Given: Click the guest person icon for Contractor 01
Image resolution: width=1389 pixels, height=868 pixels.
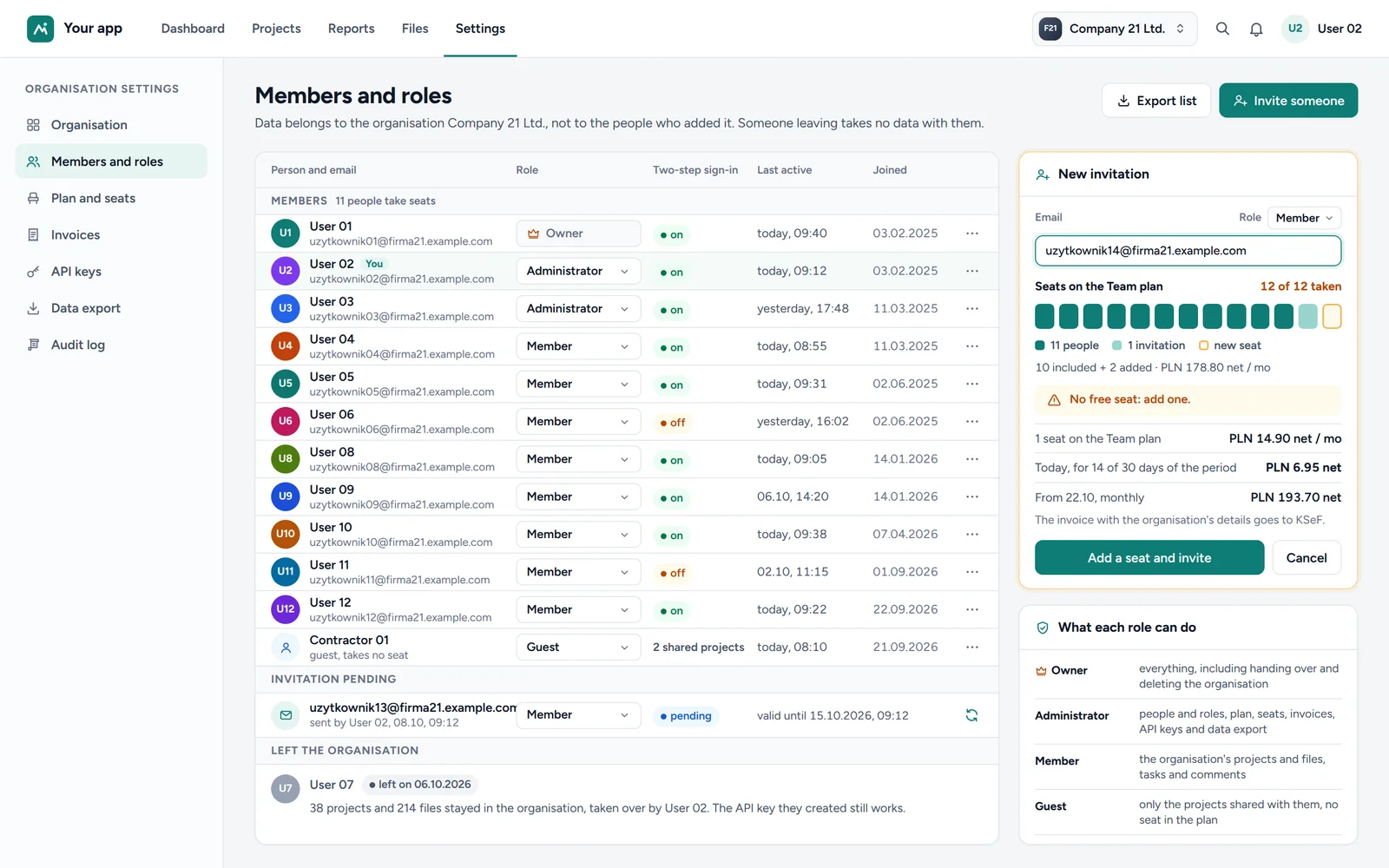Looking at the screenshot, I should [286, 647].
